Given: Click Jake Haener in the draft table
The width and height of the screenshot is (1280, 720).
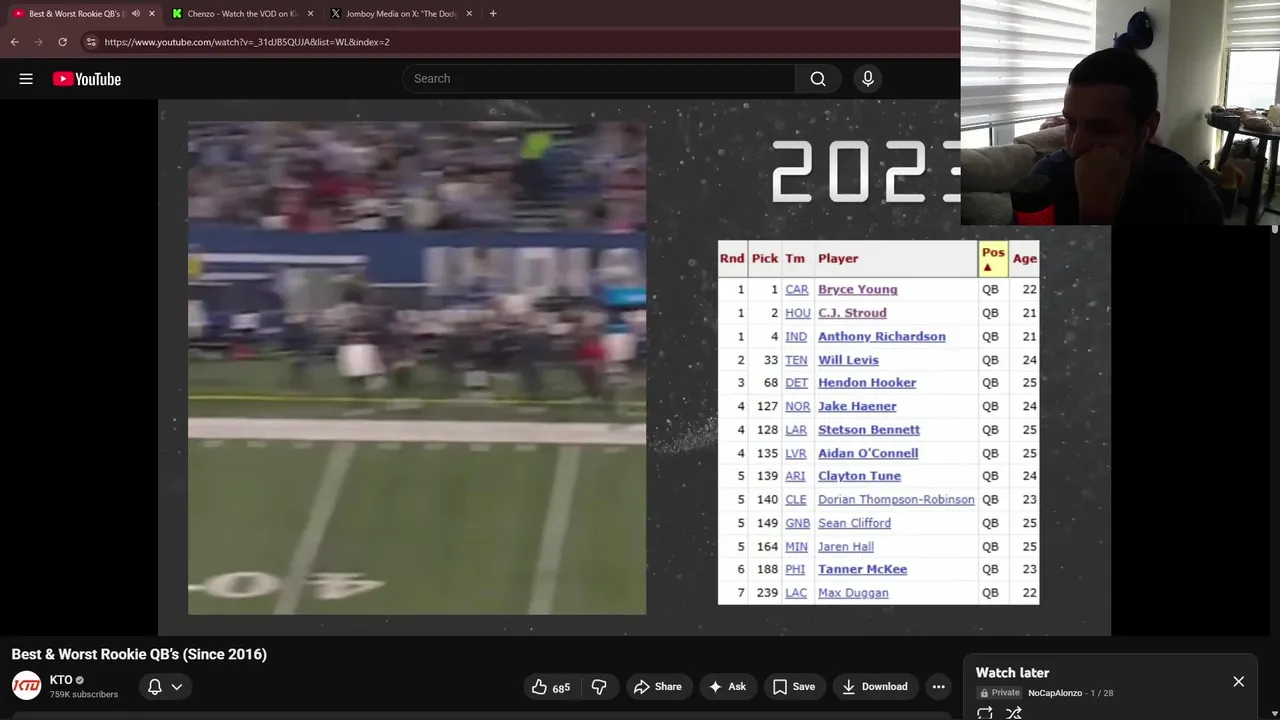Looking at the screenshot, I should click(857, 407).
